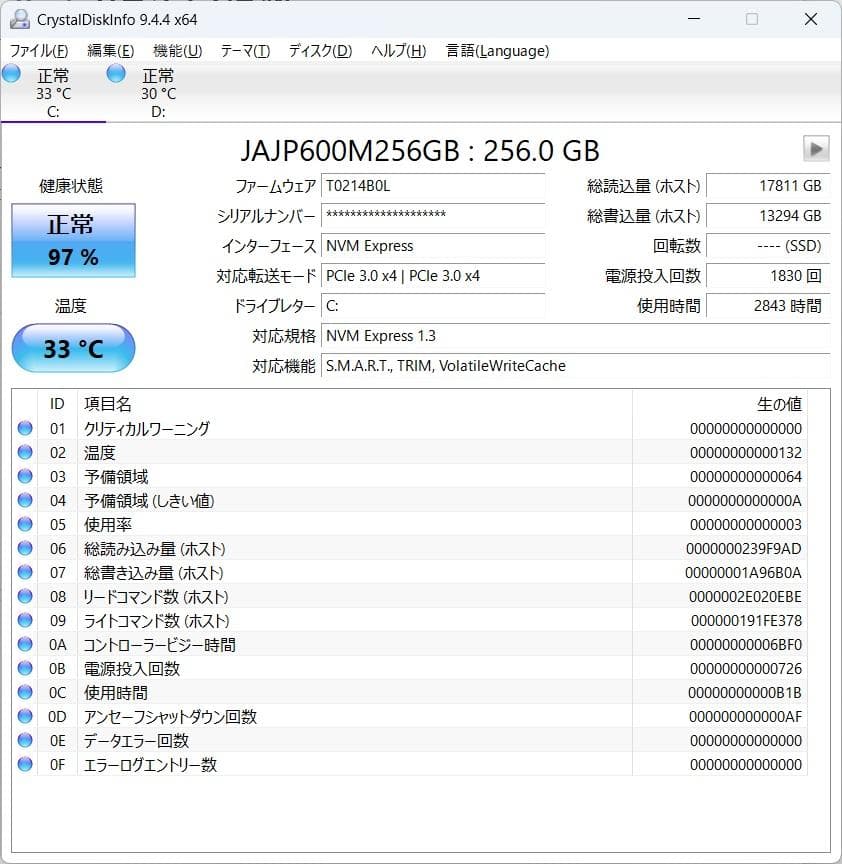Click the blue dot beside 温度 SMART row
Image resolution: width=842 pixels, height=864 pixels.
[25, 452]
